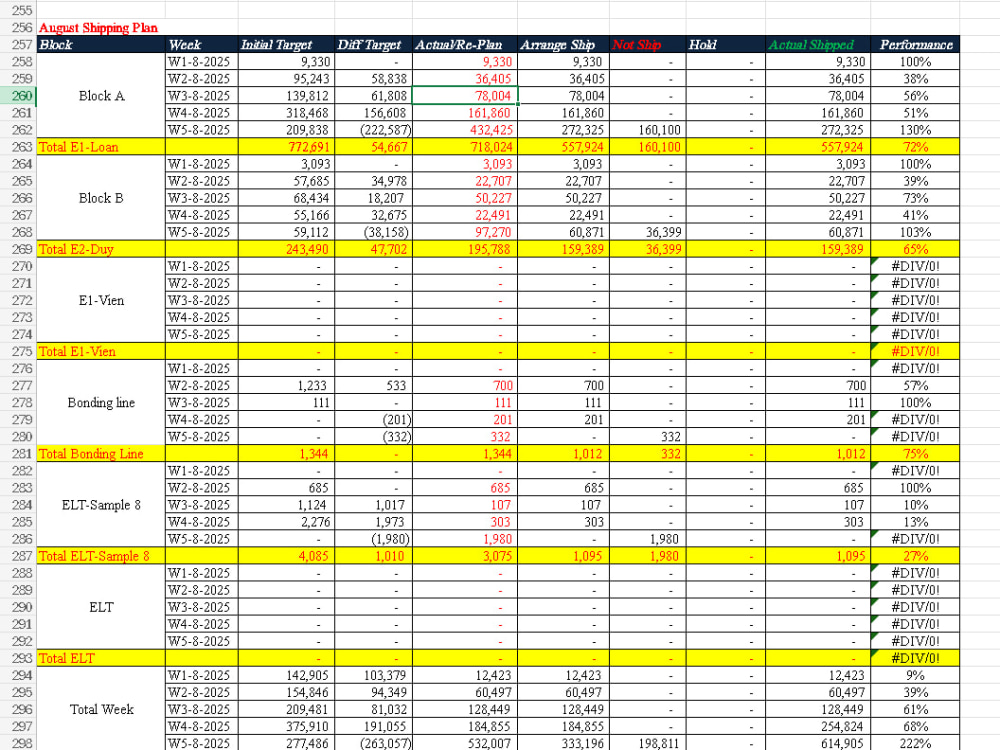Image resolution: width=1000 pixels, height=750 pixels.
Task: Click the Not Ship value 36,399 in row 268
Action: [x=647, y=232]
